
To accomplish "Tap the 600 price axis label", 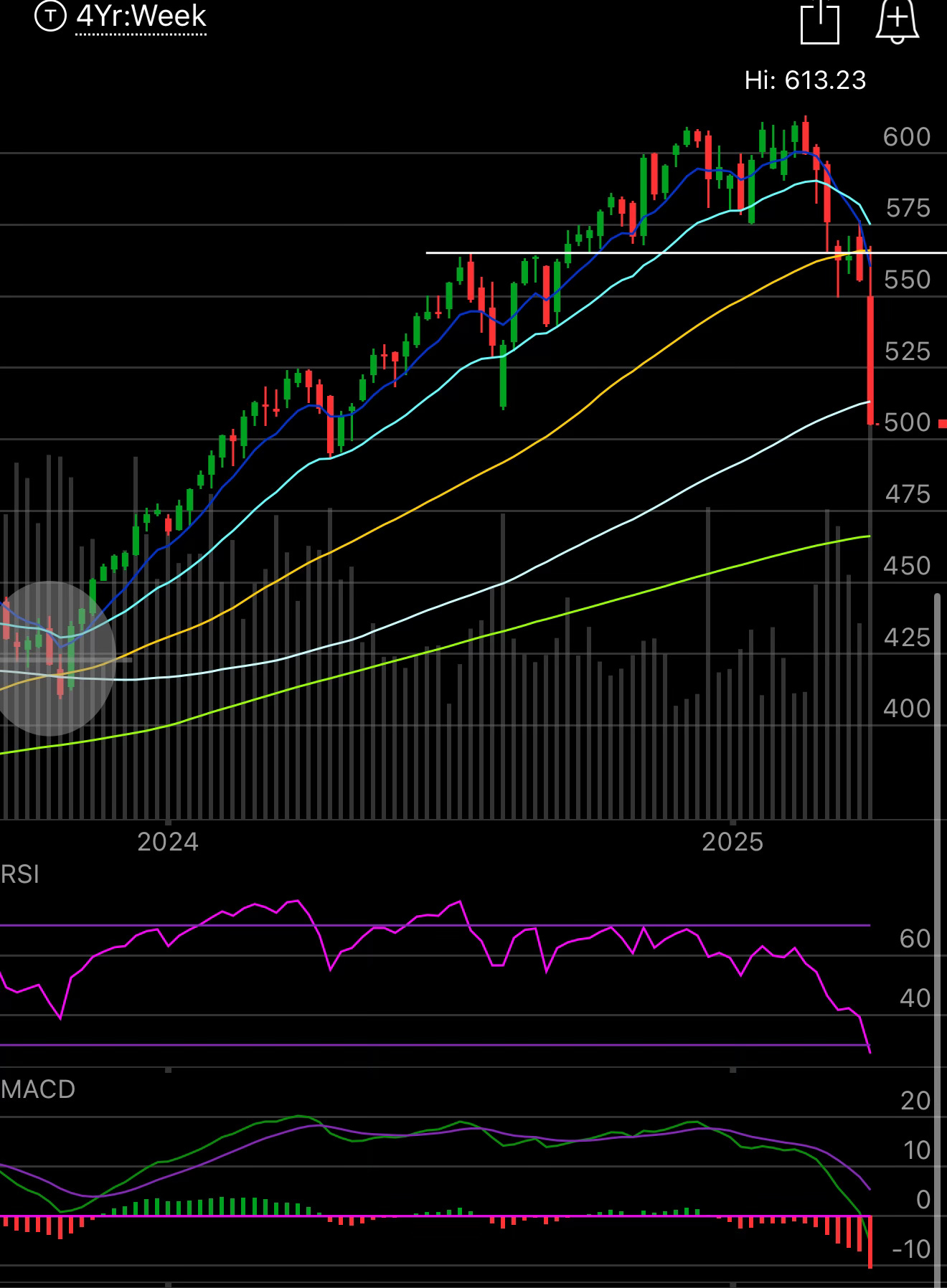I will 907,137.
